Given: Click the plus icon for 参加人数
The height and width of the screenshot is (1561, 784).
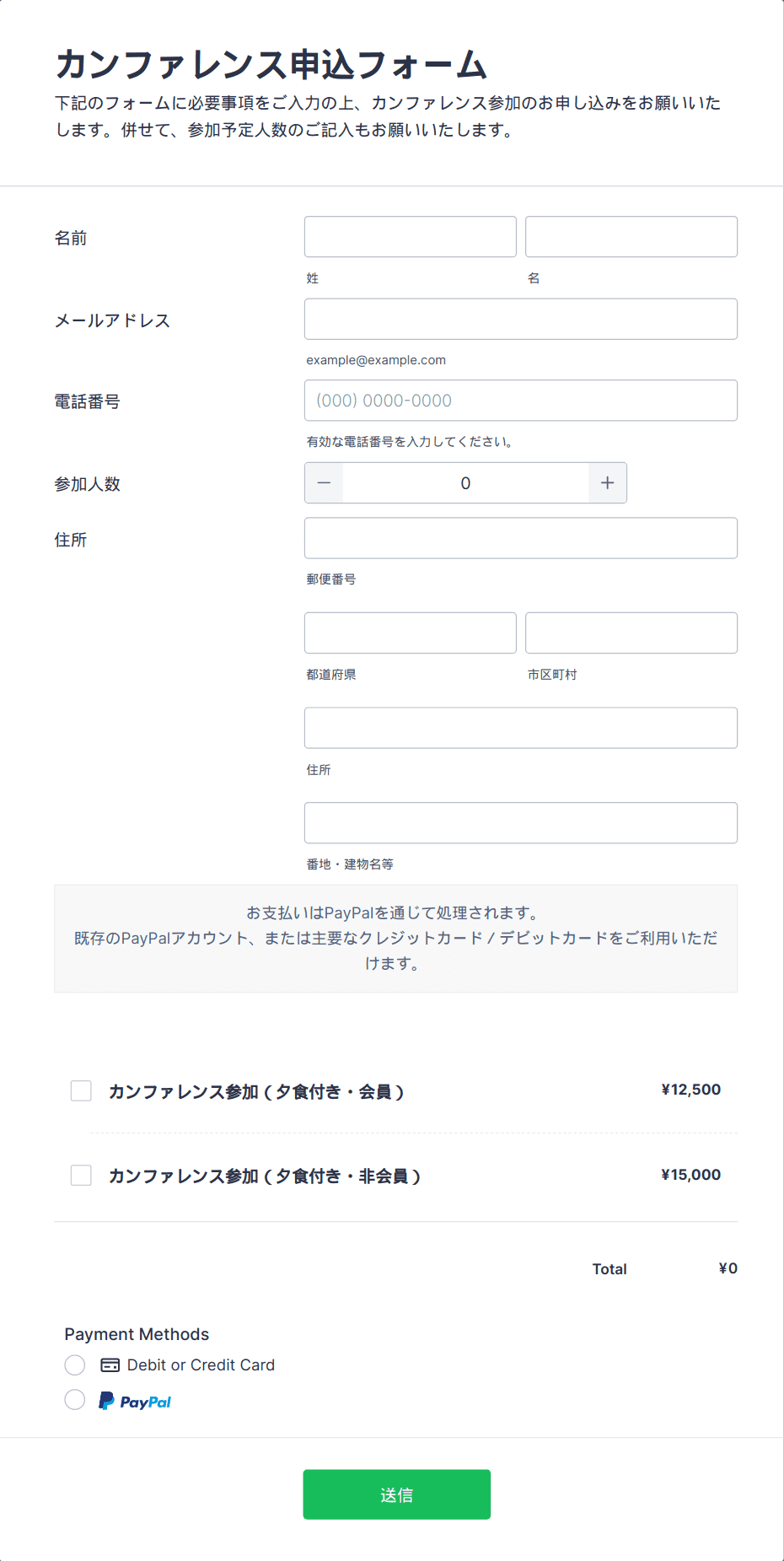Looking at the screenshot, I should click(607, 483).
